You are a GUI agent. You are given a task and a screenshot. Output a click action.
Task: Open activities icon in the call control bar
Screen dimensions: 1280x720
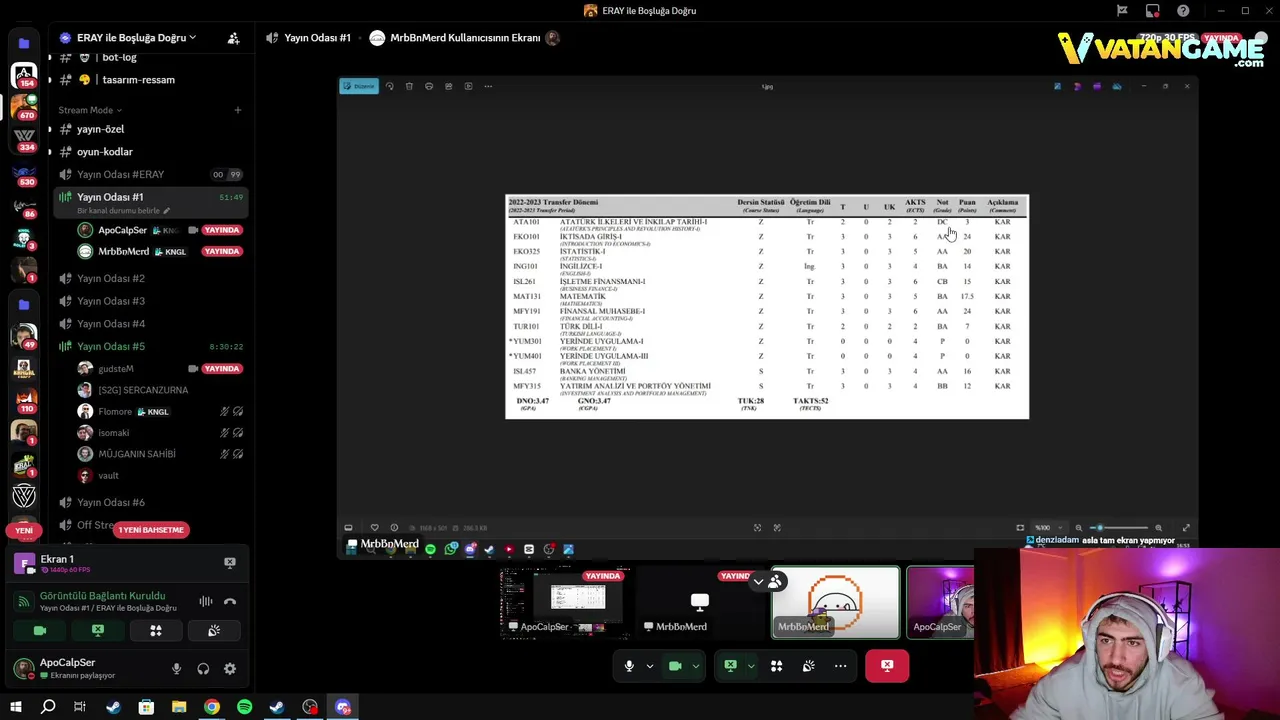point(776,666)
